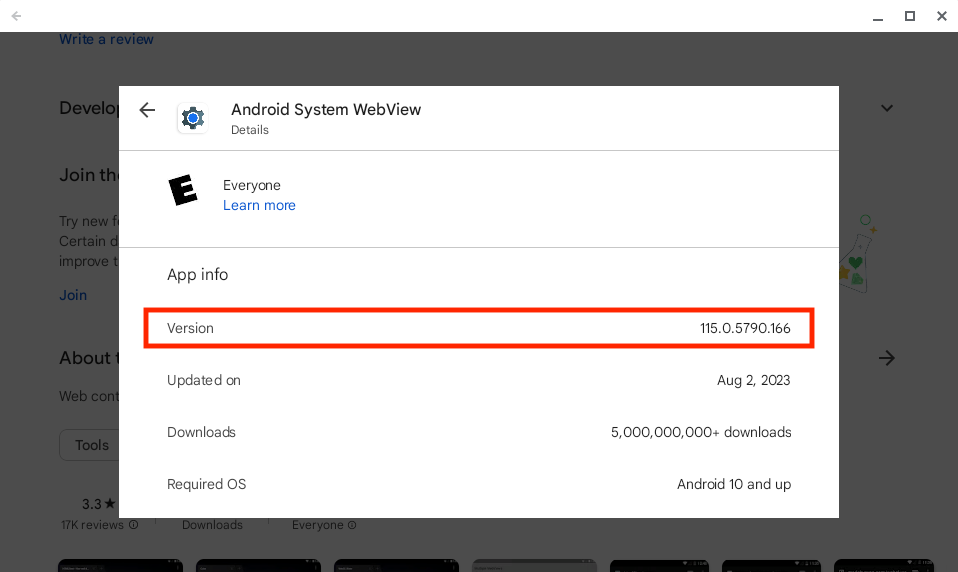The image size is (958, 572).
Task: Click the Version label
Action: [190, 328]
